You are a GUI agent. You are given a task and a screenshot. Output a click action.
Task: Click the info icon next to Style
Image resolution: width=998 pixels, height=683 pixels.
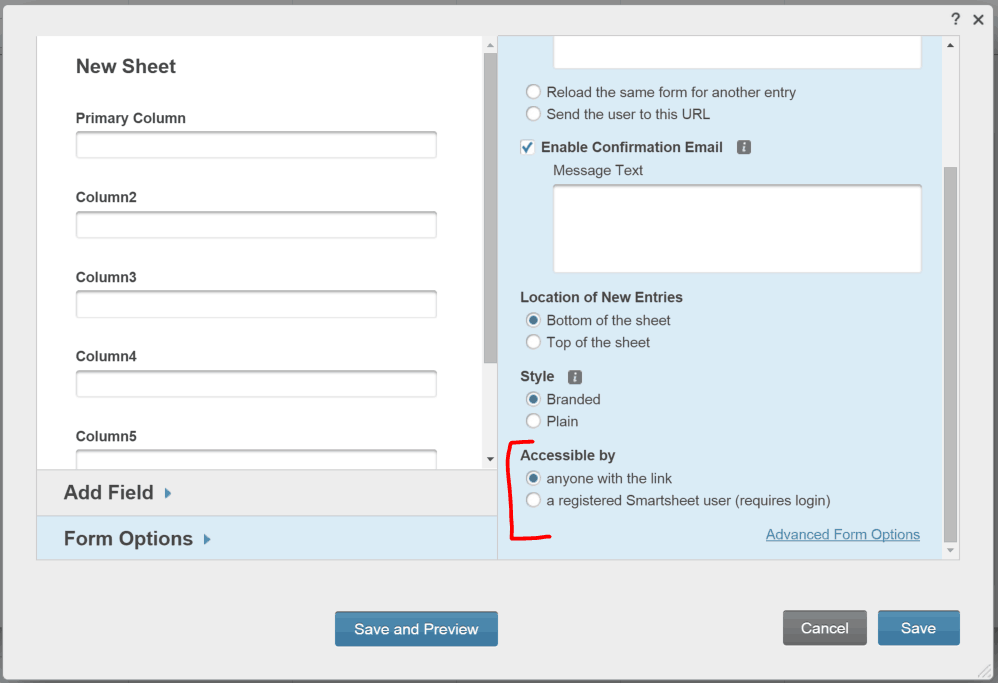coord(575,377)
